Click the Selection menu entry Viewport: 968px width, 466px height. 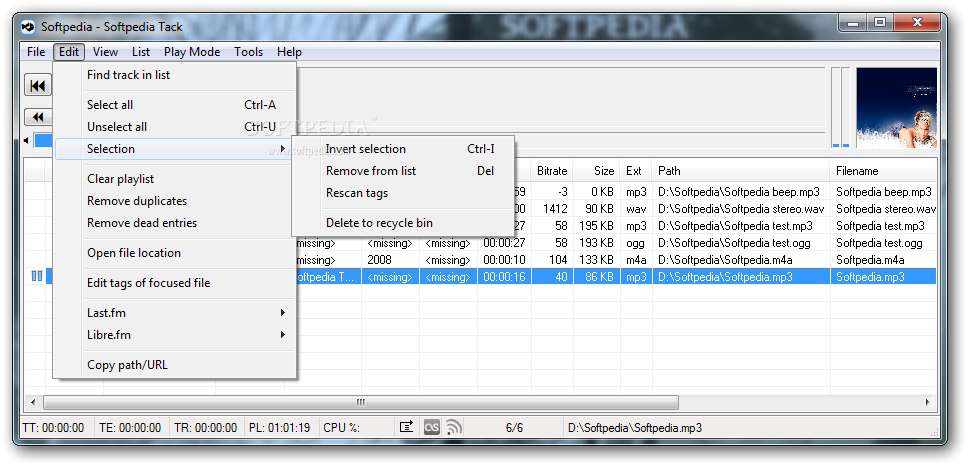coord(172,149)
